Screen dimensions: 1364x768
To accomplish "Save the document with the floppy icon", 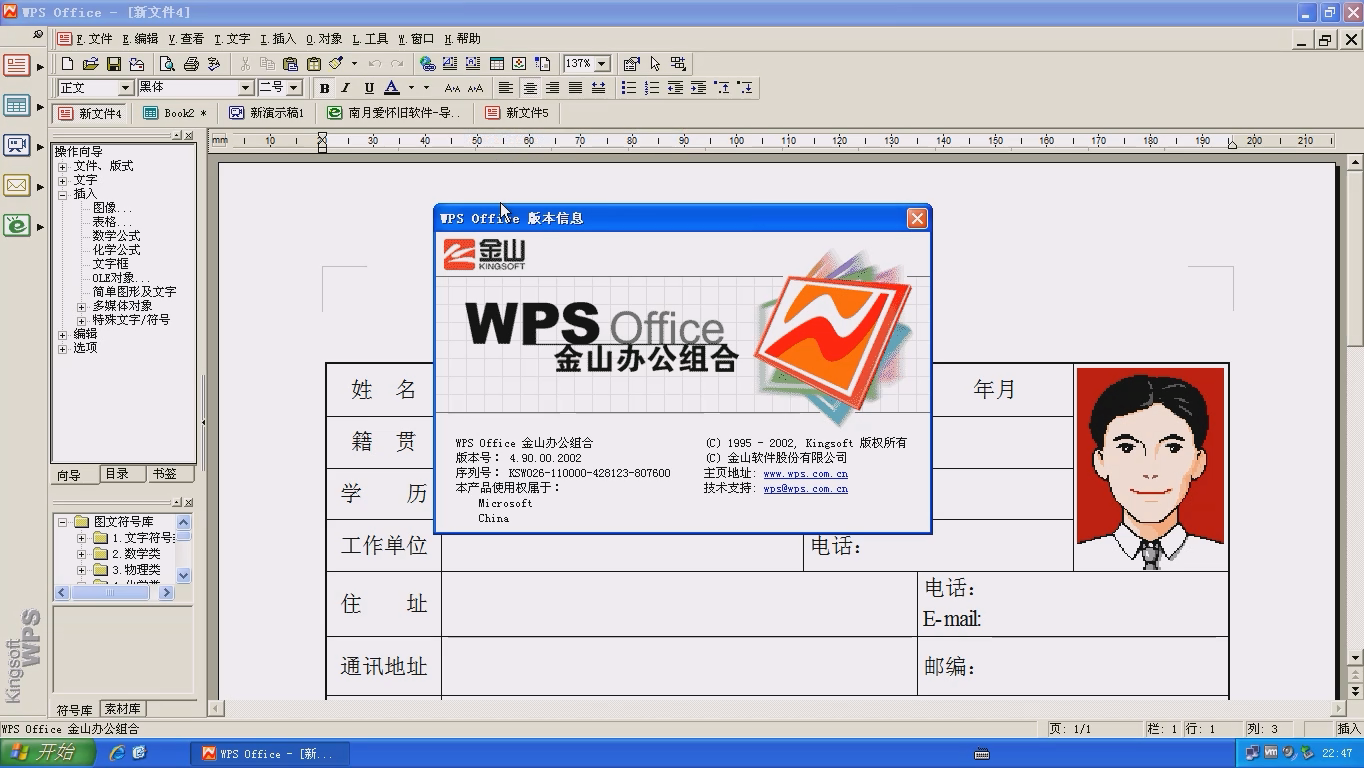I will click(114, 63).
